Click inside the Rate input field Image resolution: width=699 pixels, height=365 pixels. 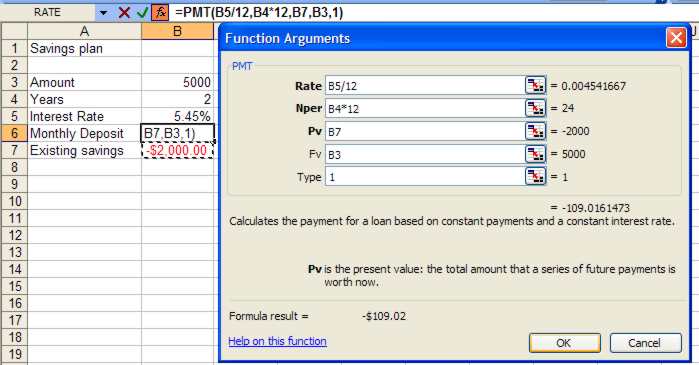[x=425, y=86]
